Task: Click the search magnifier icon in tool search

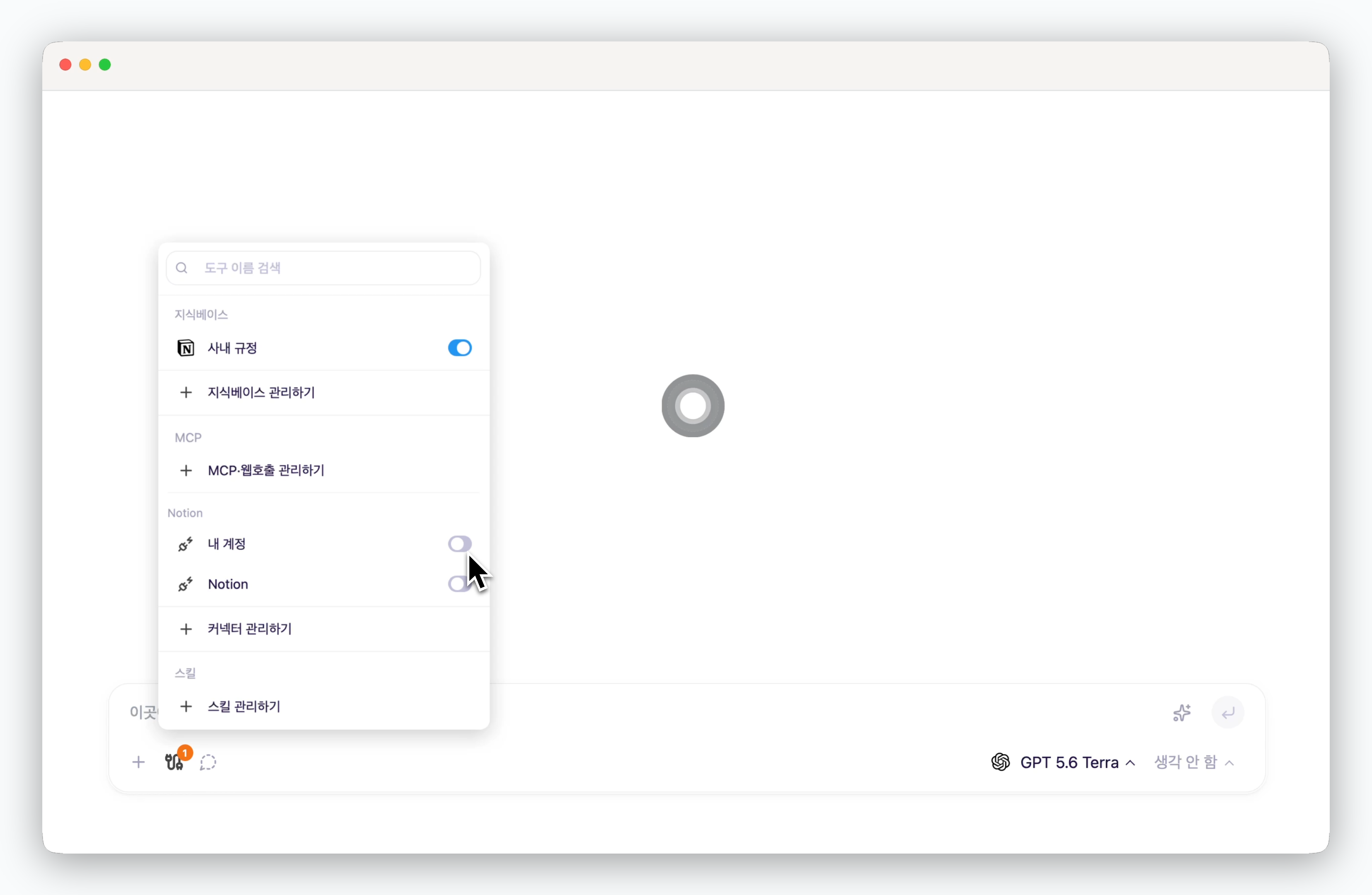Action: [182, 267]
